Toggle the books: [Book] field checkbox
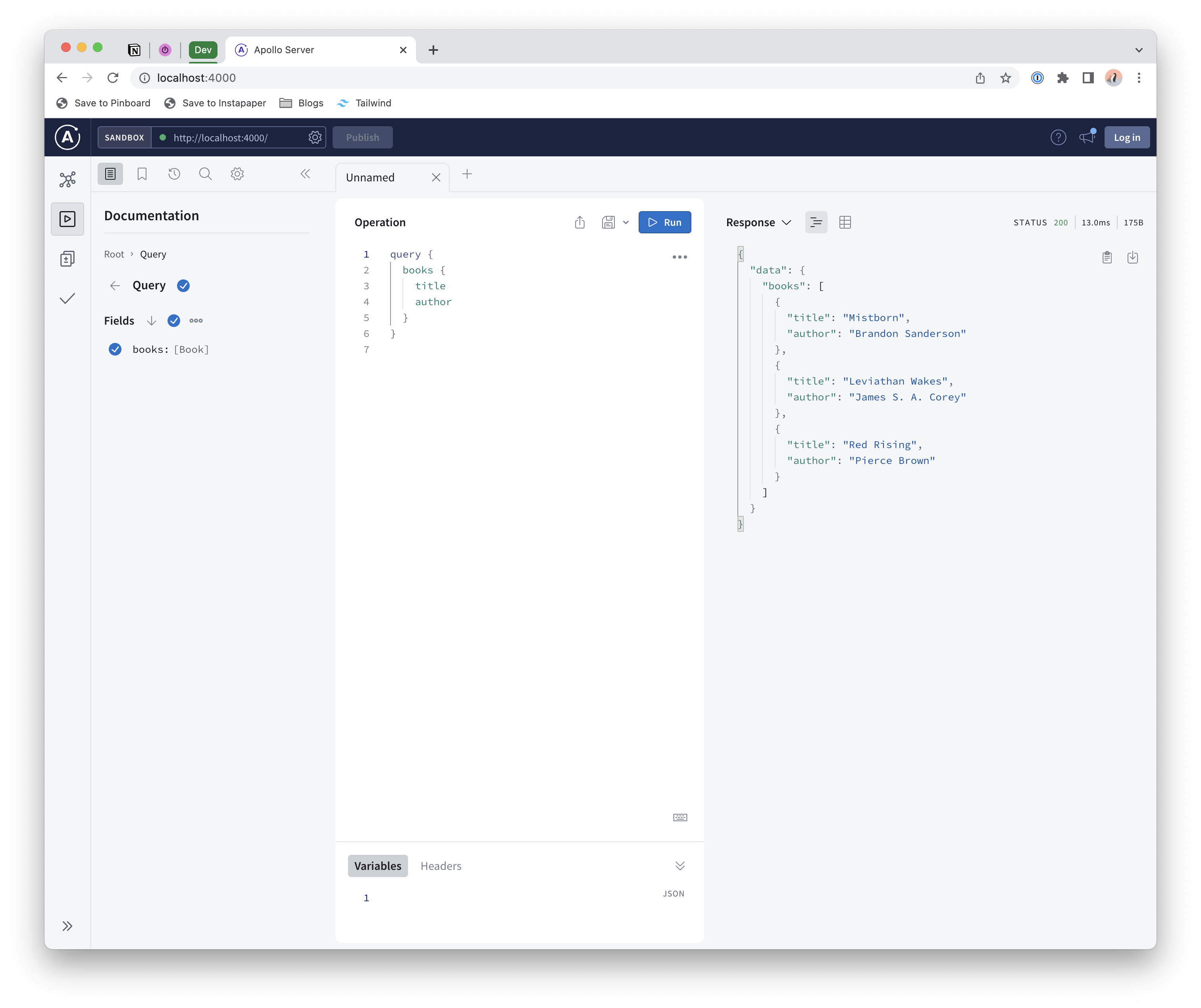Image resolution: width=1201 pixels, height=1008 pixels. (115, 349)
